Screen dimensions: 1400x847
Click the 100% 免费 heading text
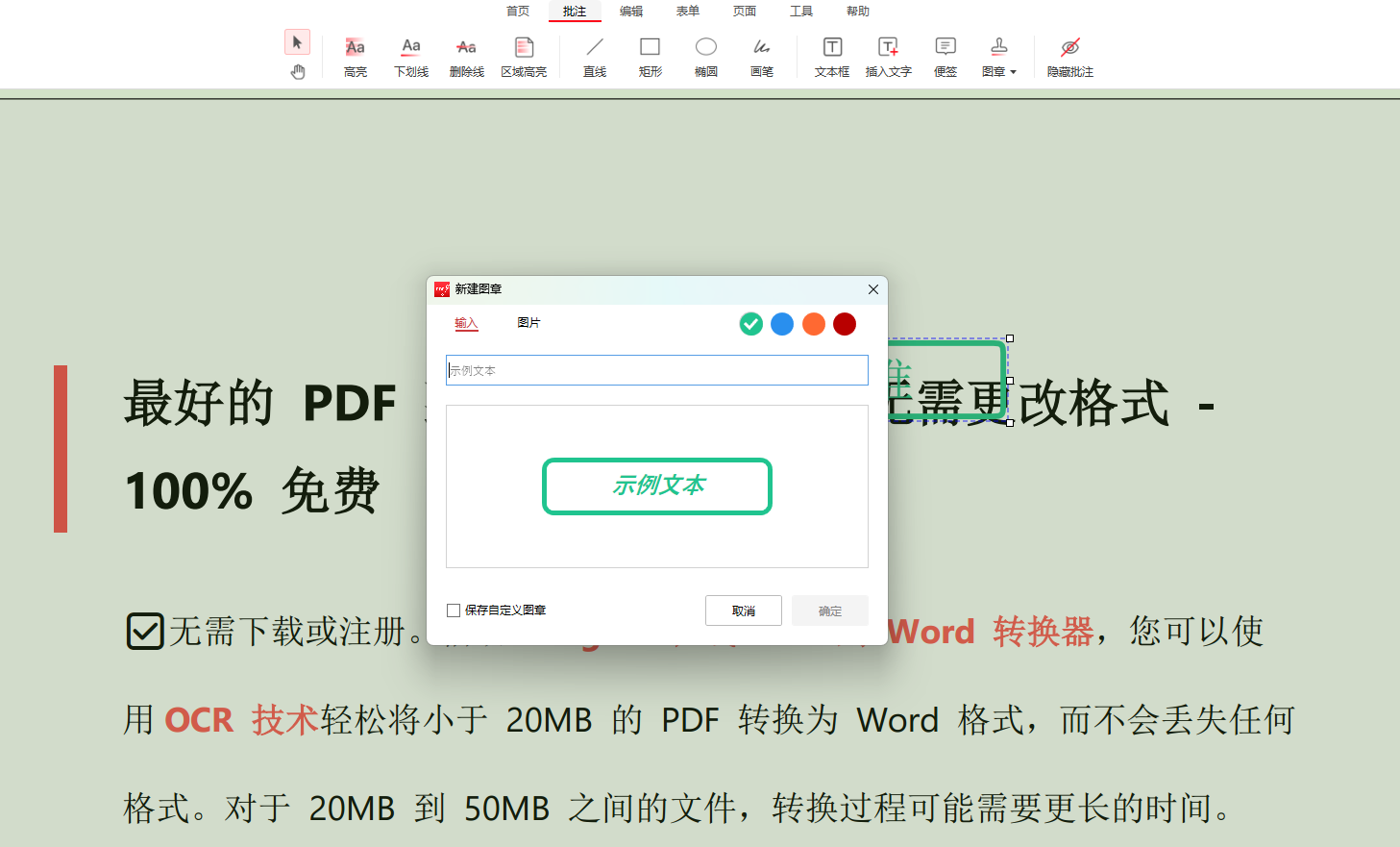[253, 491]
